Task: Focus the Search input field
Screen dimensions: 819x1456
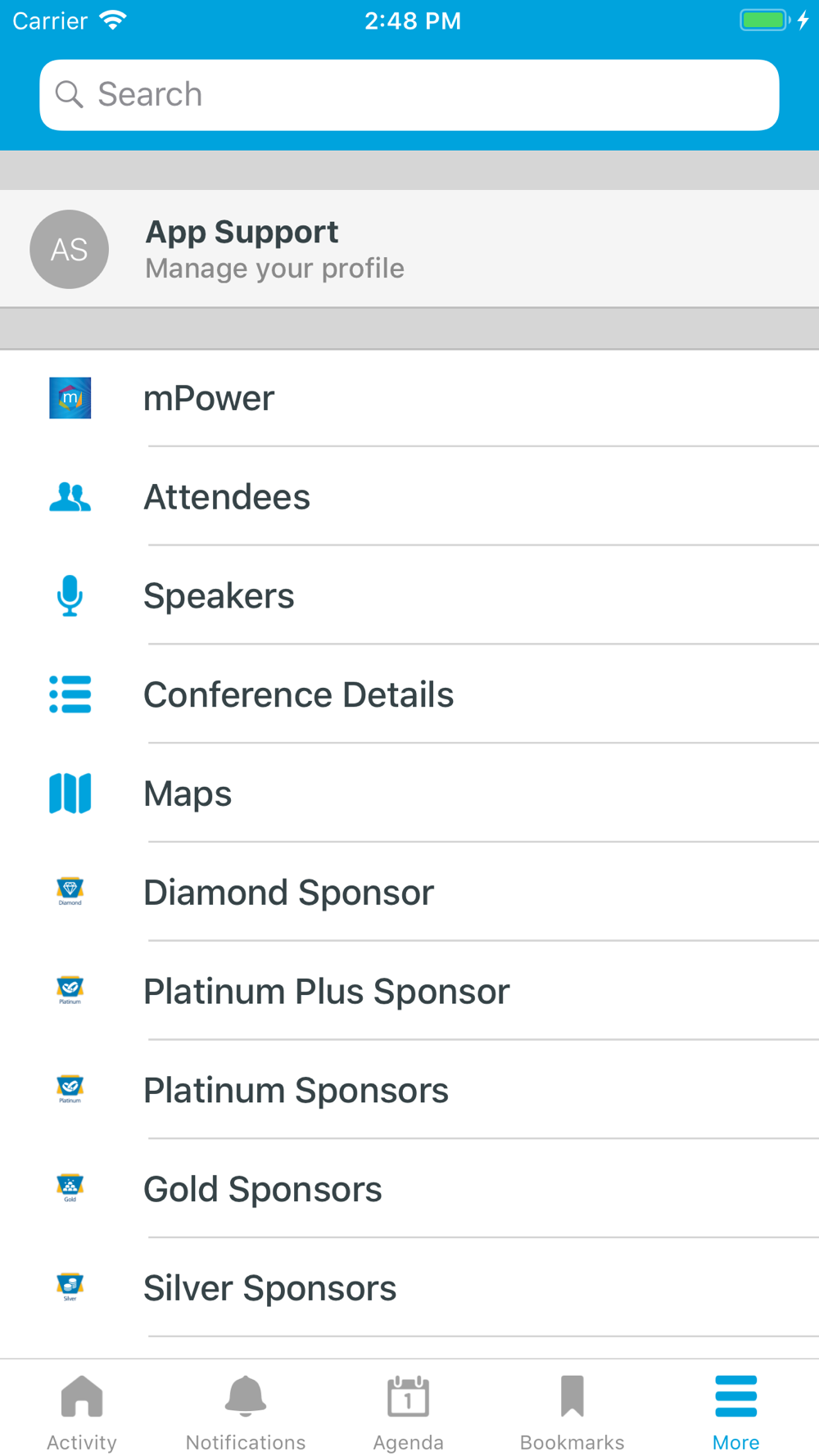Action: tap(409, 95)
